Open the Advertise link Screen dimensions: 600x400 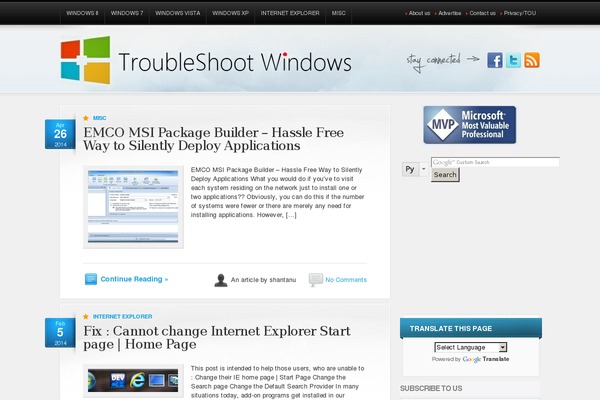pyautogui.click(x=449, y=13)
